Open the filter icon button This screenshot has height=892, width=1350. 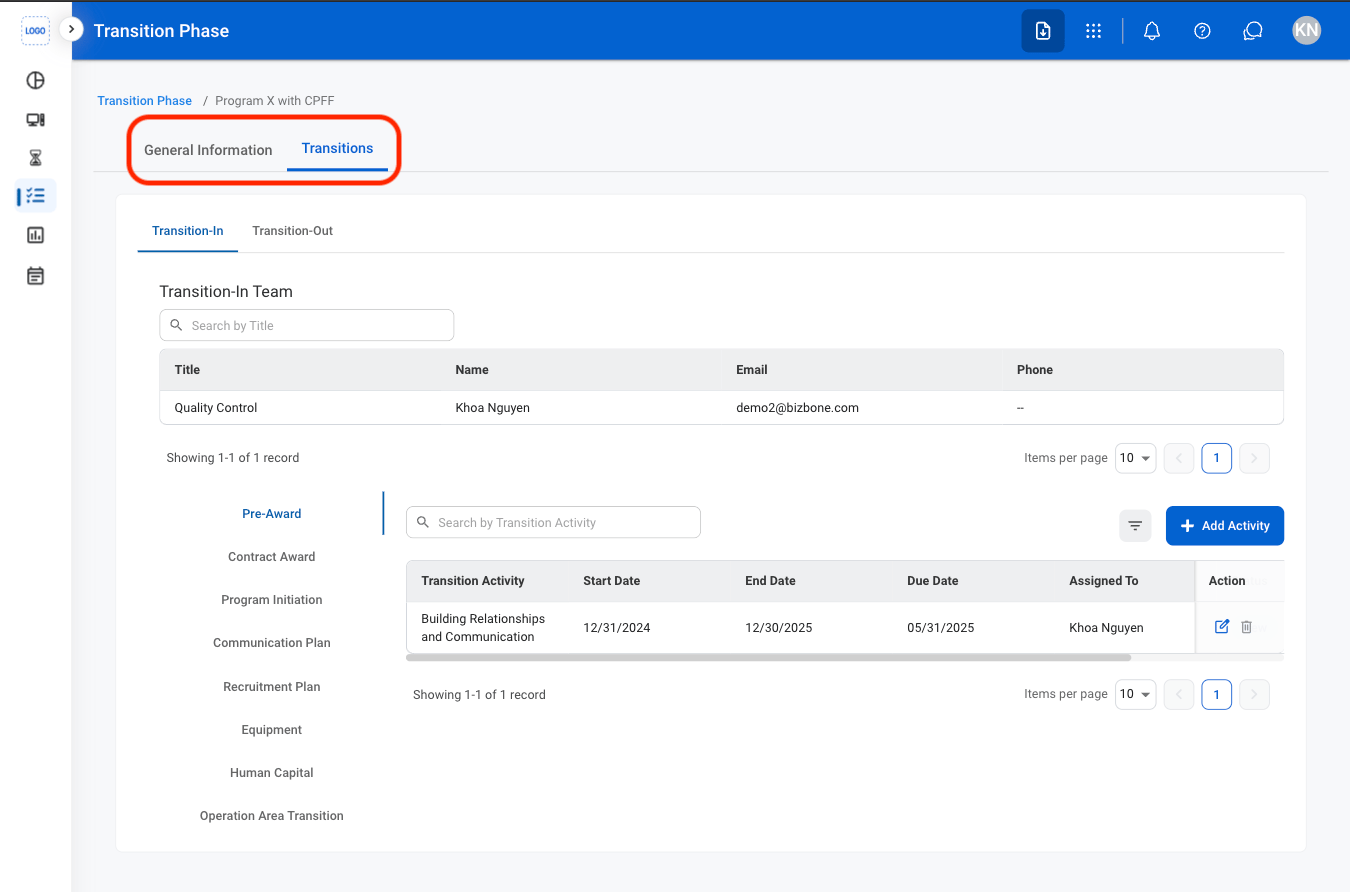click(1135, 525)
